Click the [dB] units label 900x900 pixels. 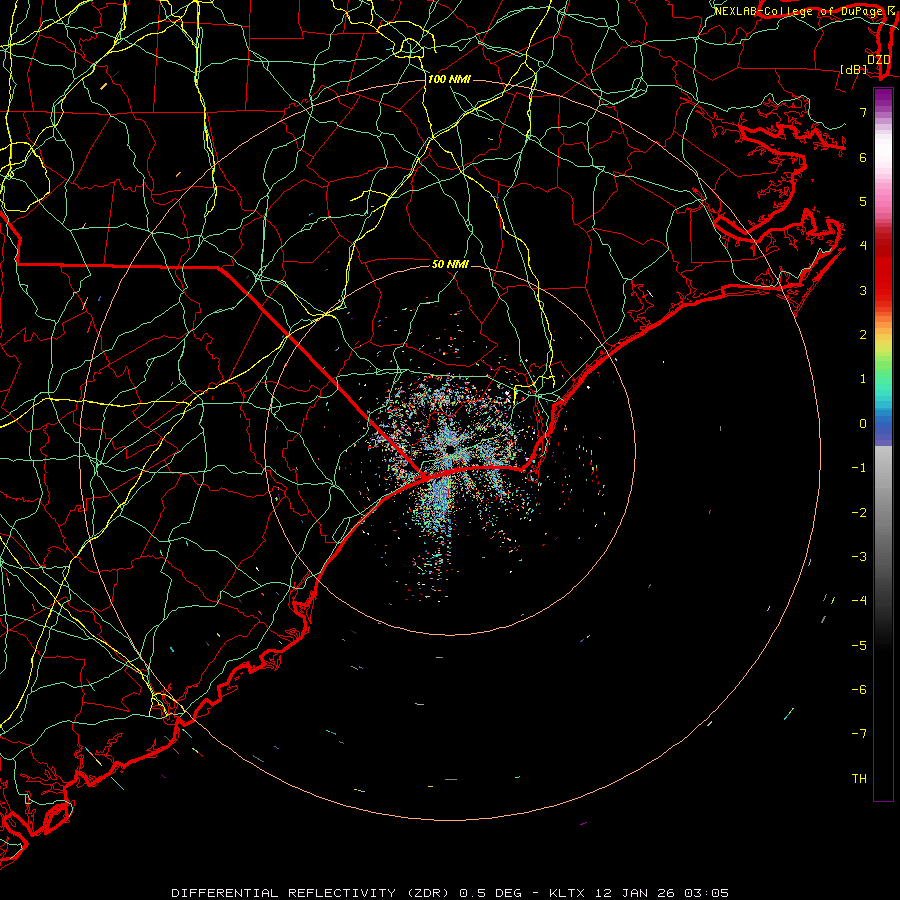pyautogui.click(x=854, y=69)
